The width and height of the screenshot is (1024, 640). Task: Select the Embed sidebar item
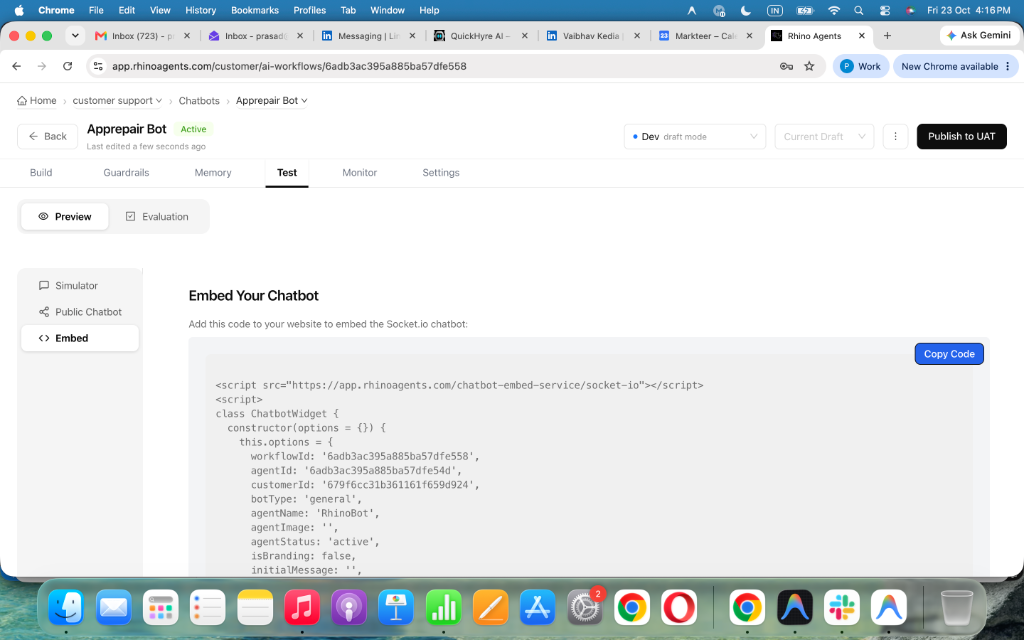point(80,338)
